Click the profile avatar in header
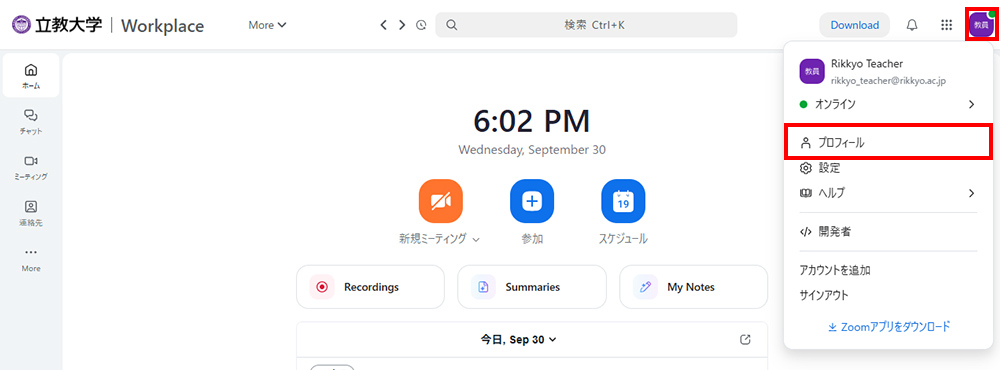The width and height of the screenshot is (1000, 370). pos(981,25)
